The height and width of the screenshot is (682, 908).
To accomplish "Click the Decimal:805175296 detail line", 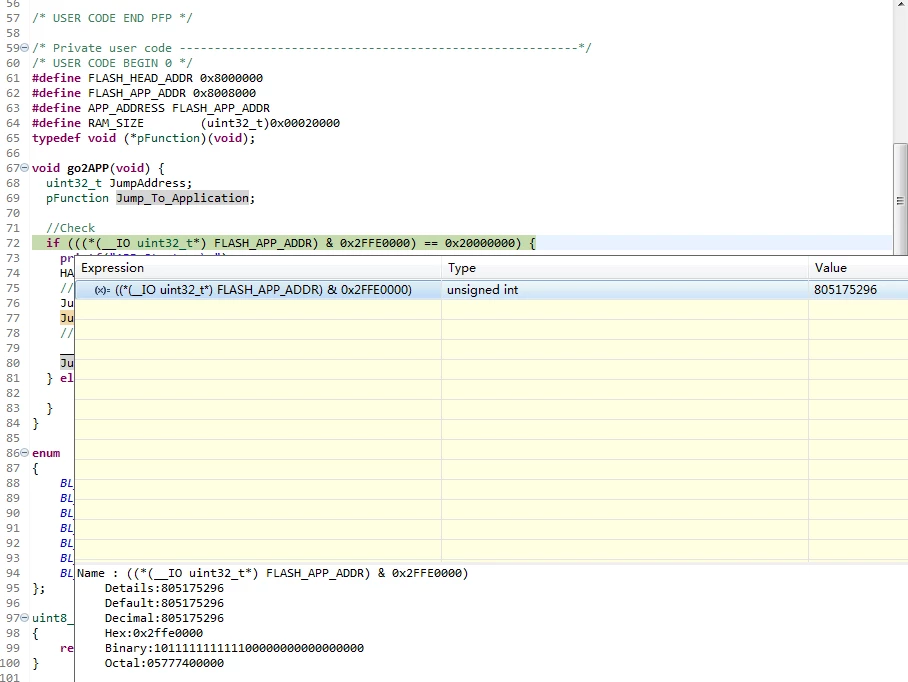I will [x=164, y=618].
